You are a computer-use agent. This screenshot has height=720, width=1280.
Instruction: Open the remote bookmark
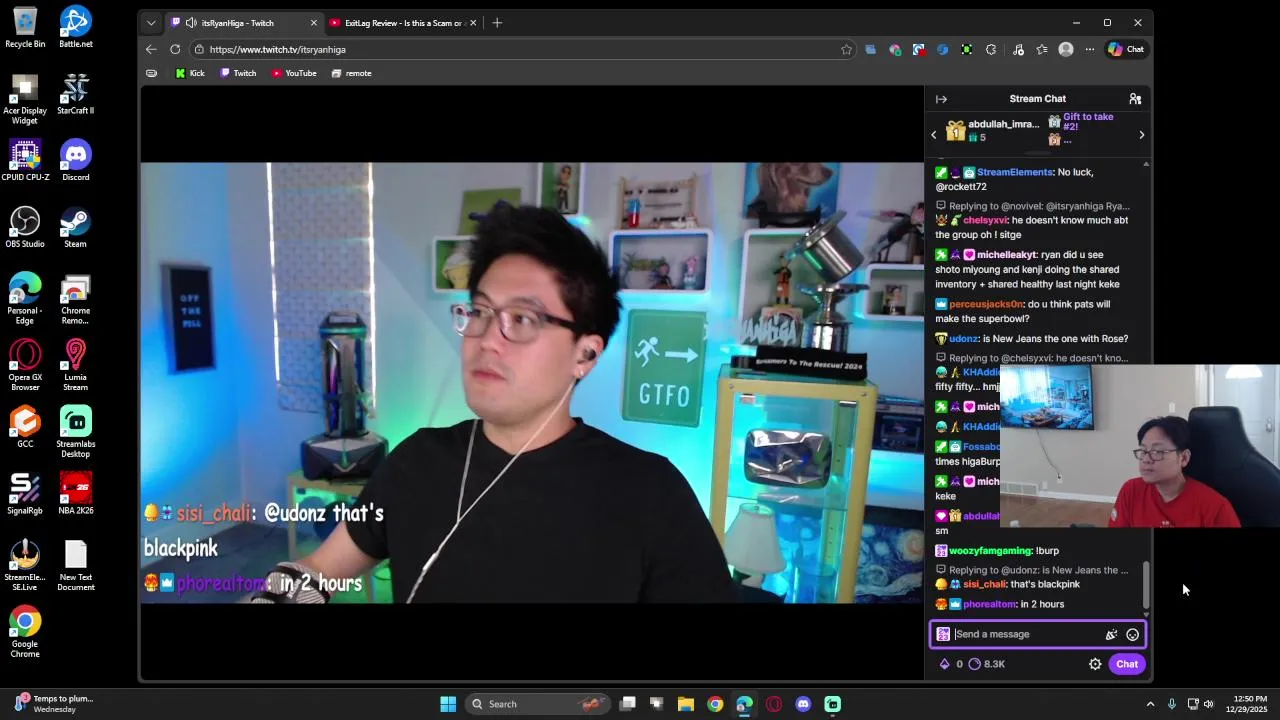click(351, 73)
